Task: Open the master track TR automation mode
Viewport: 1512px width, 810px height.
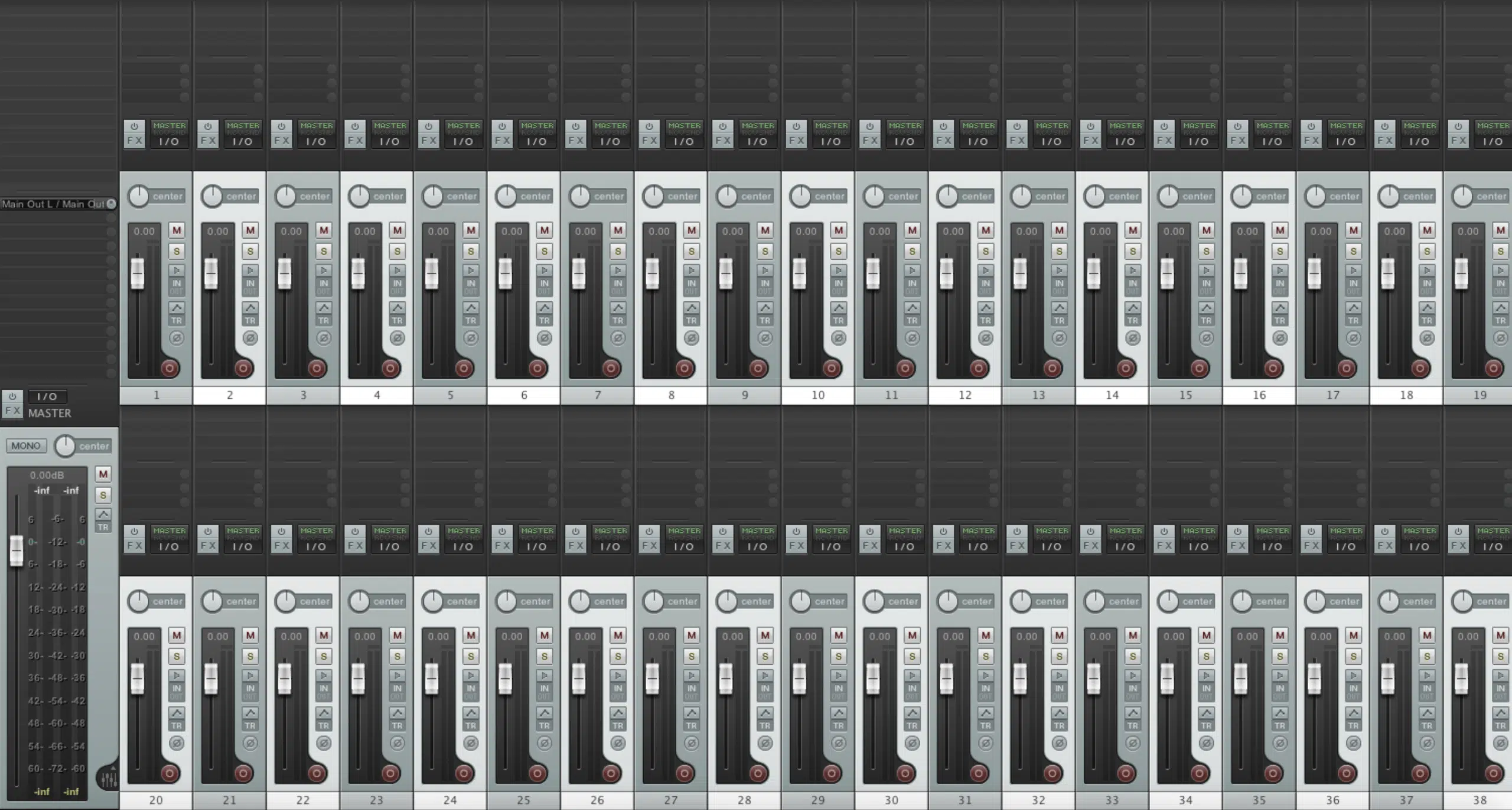Action: point(103,528)
